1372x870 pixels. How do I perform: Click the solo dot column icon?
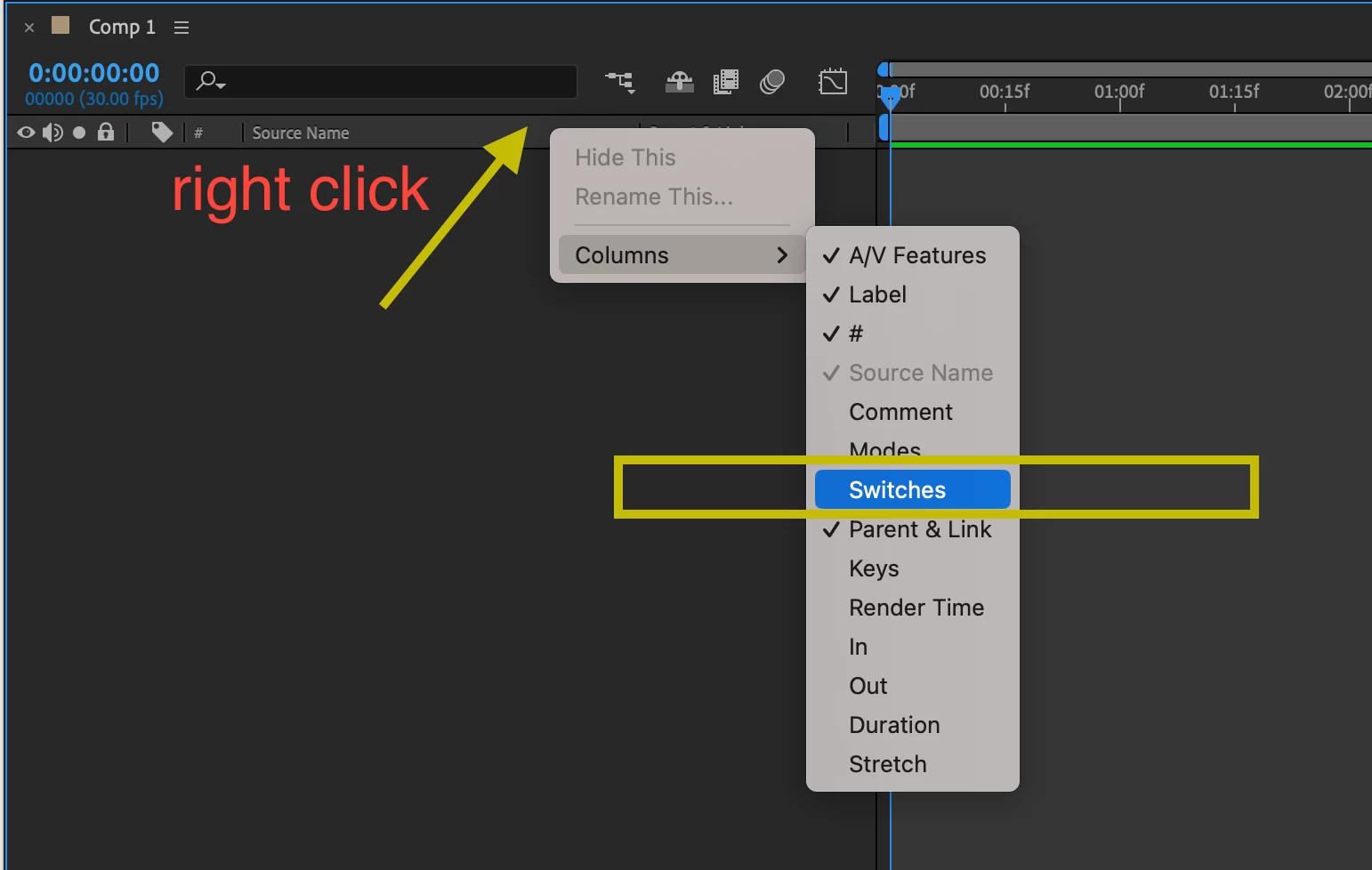pyautogui.click(x=79, y=133)
